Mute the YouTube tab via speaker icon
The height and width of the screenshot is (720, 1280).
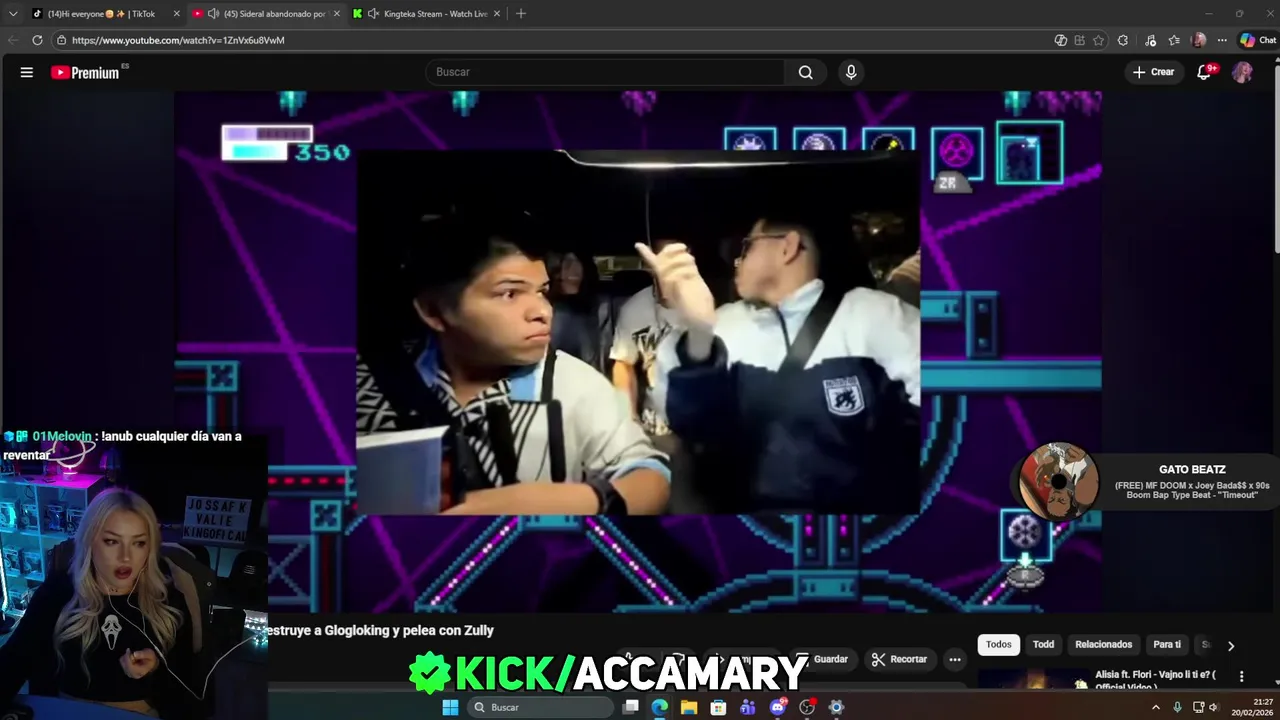(213, 14)
